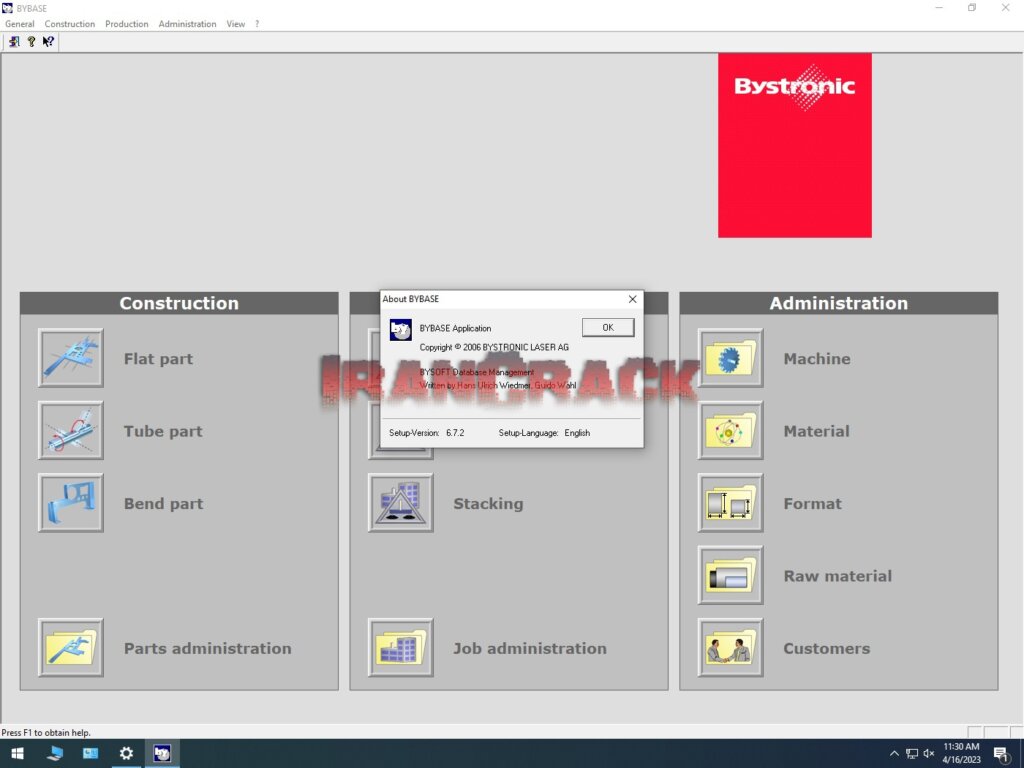The image size is (1024, 768).
Task: Open Material administration
Action: [730, 430]
